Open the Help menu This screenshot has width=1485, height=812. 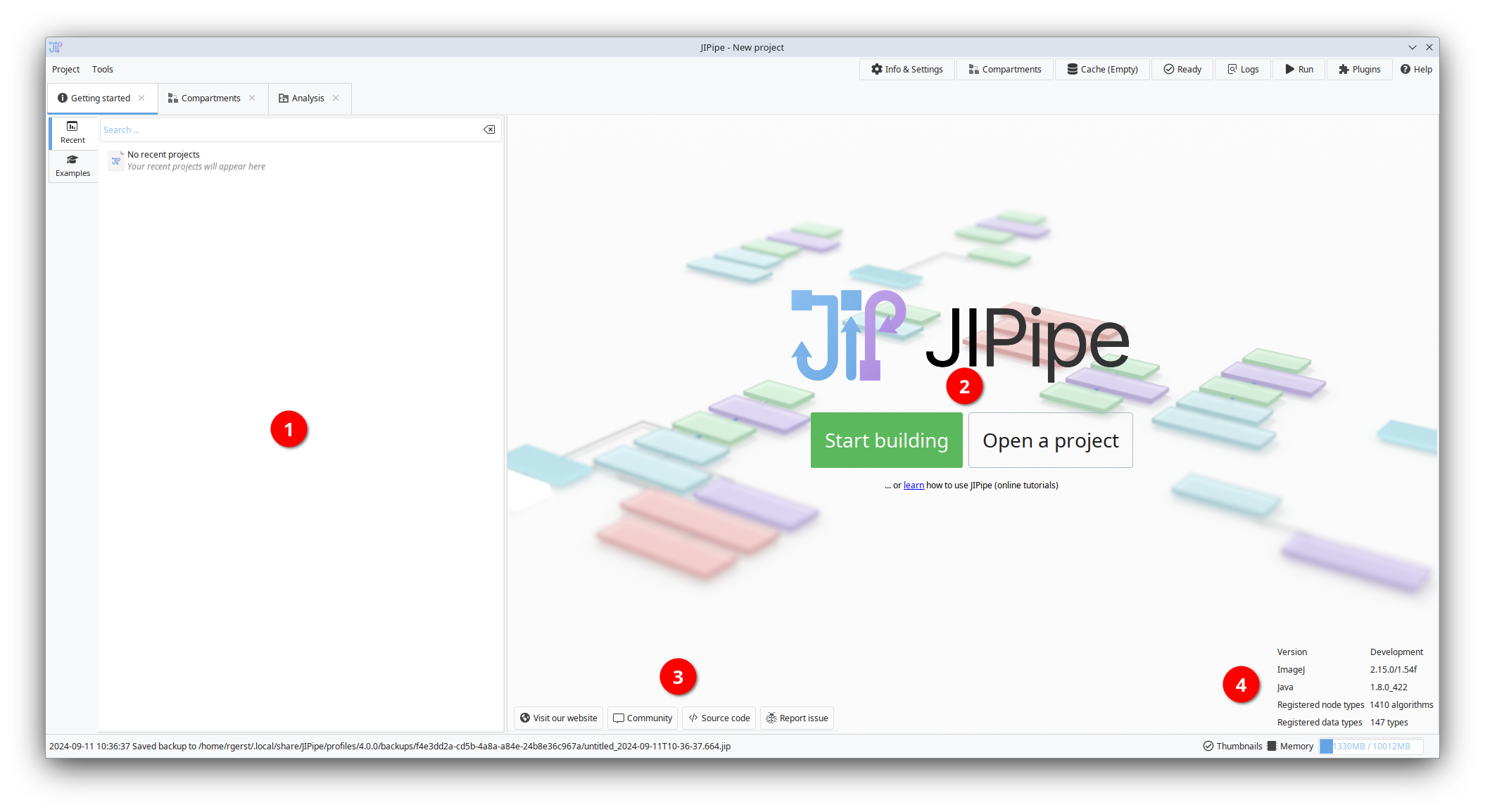pos(1416,69)
